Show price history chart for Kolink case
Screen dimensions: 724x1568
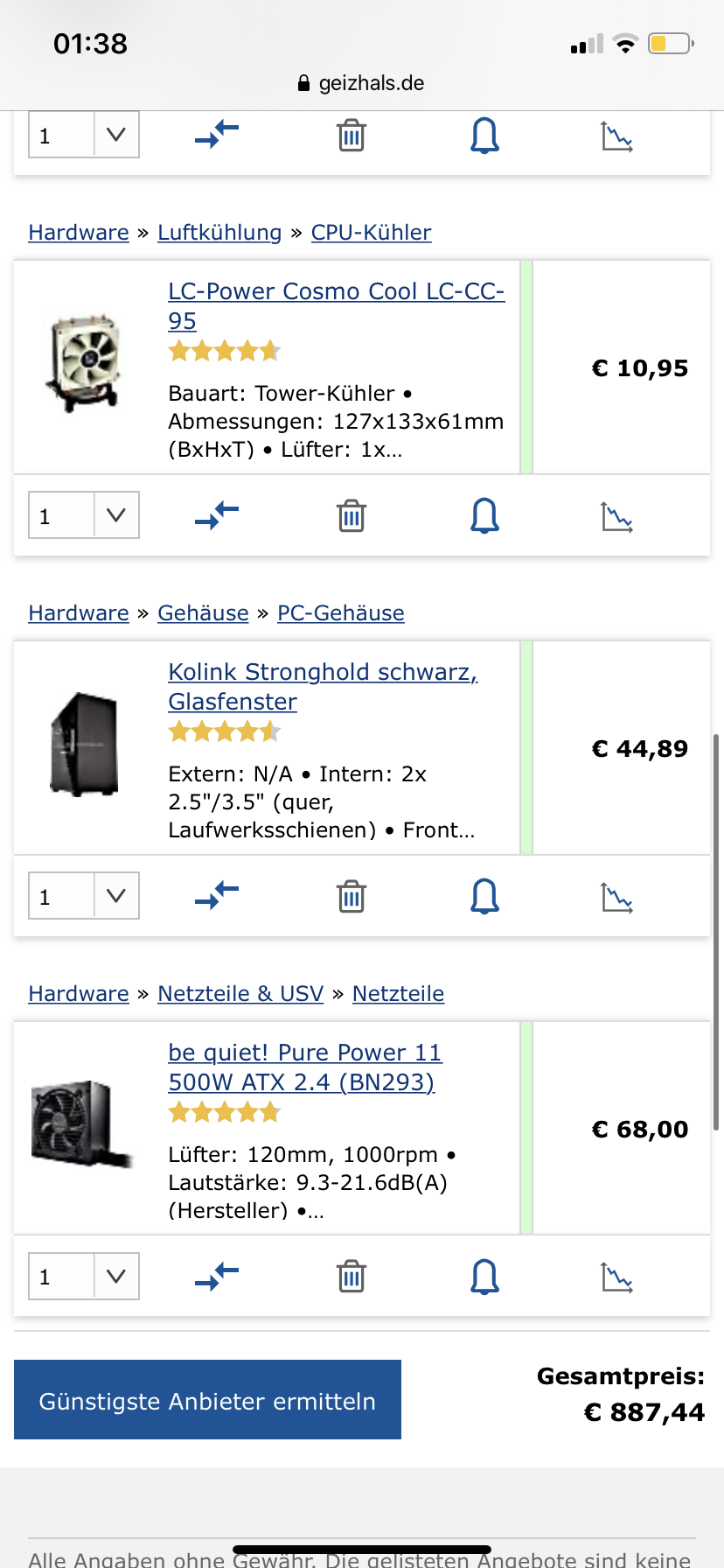pyautogui.click(x=616, y=897)
